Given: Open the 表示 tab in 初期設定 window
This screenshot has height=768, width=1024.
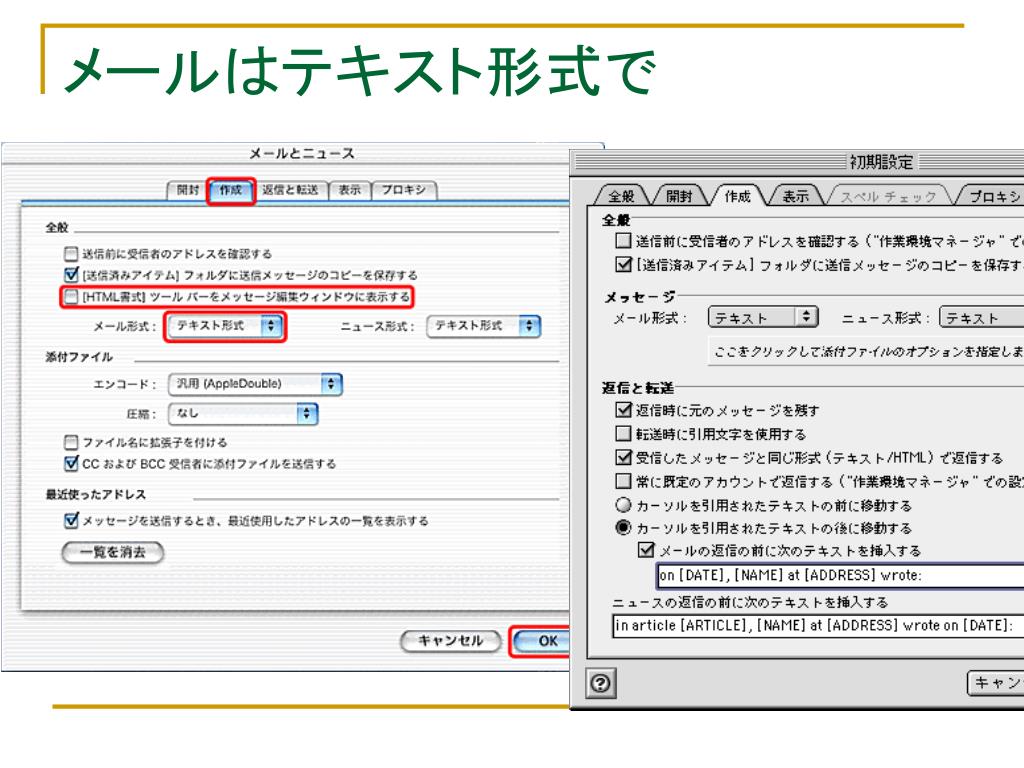Looking at the screenshot, I should point(795,196).
